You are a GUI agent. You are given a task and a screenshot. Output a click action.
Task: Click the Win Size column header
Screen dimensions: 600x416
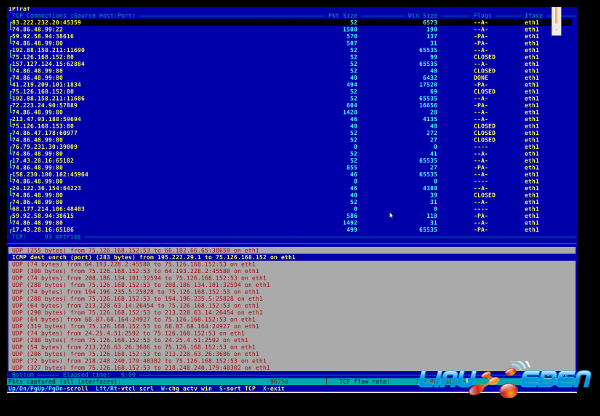click(x=422, y=16)
